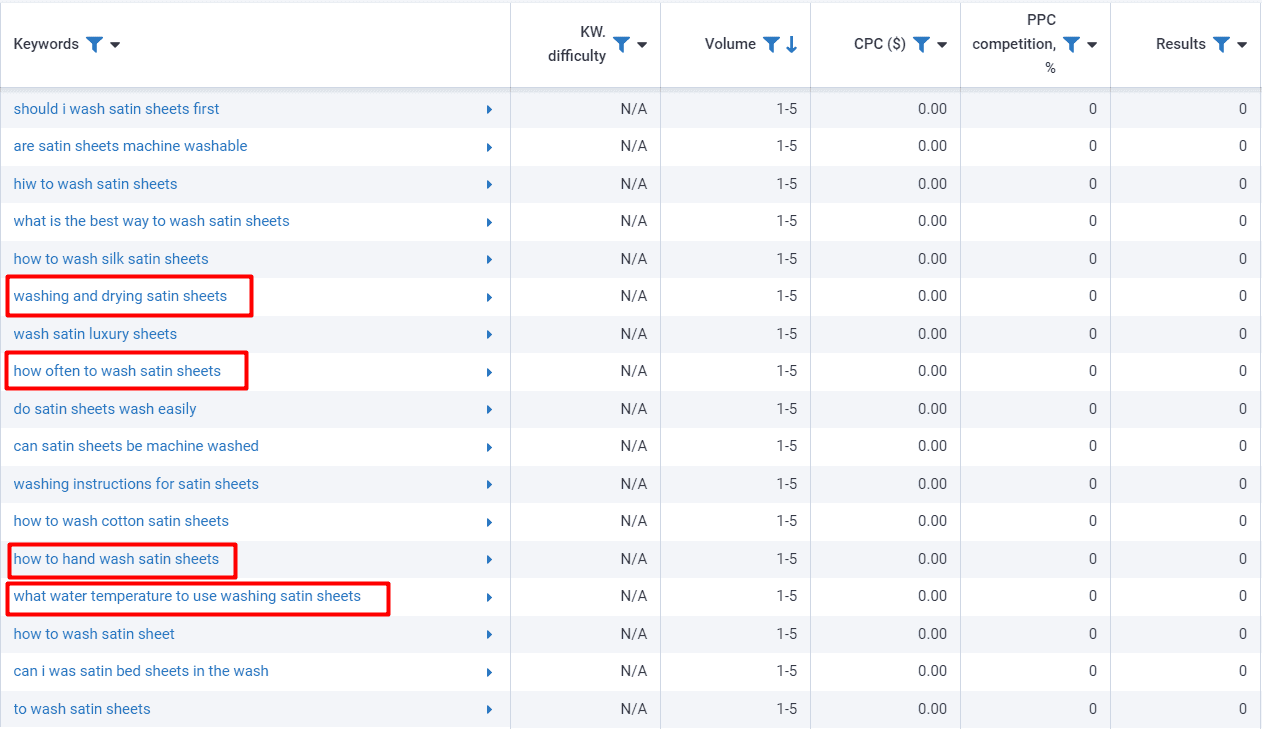Image resolution: width=1262 pixels, height=729 pixels.
Task: Open keyword 'are satin sheets machine washable'
Action: pyautogui.click(x=130, y=146)
